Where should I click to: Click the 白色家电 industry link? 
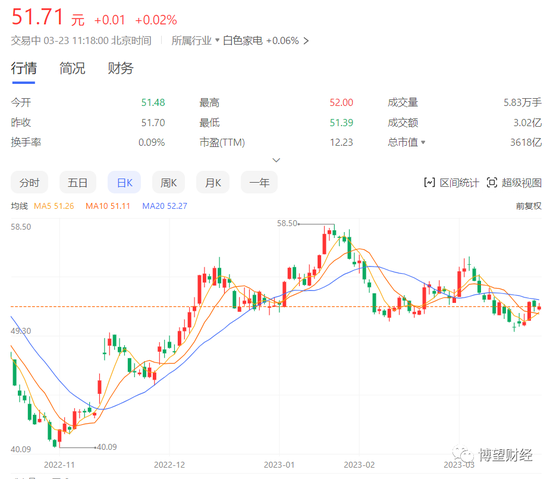(243, 41)
